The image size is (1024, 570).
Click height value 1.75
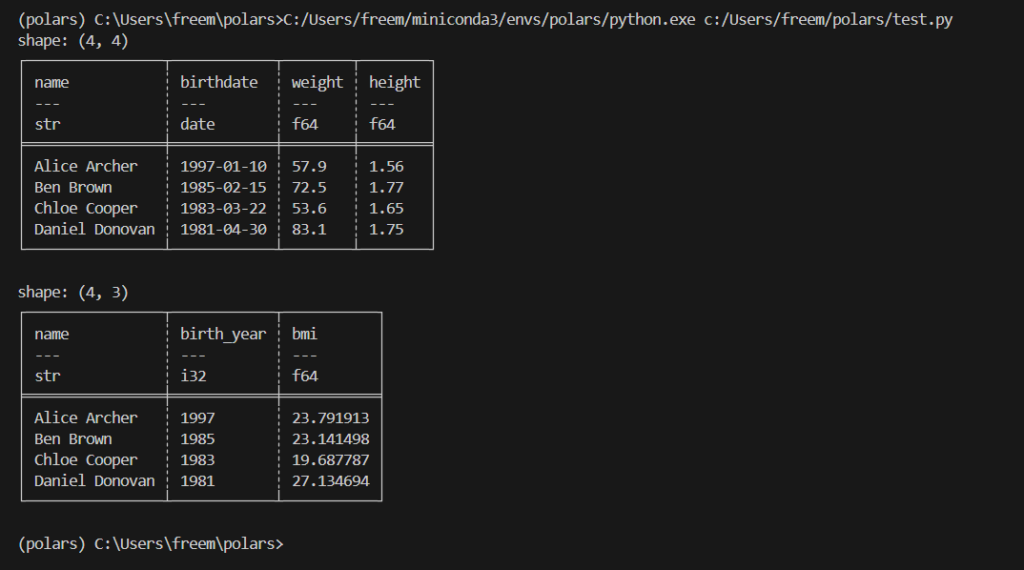click(386, 229)
